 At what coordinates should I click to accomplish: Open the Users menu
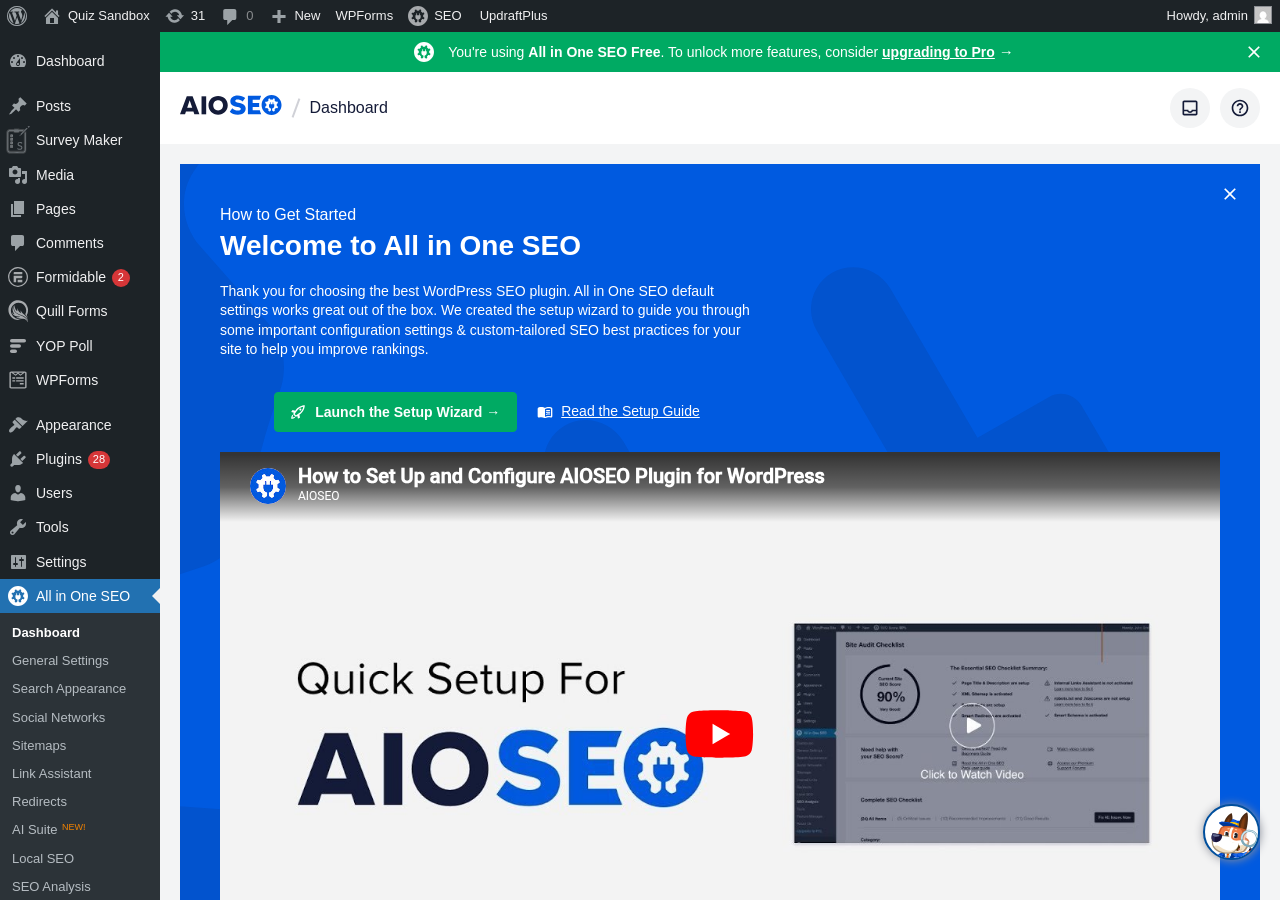click(x=80, y=493)
